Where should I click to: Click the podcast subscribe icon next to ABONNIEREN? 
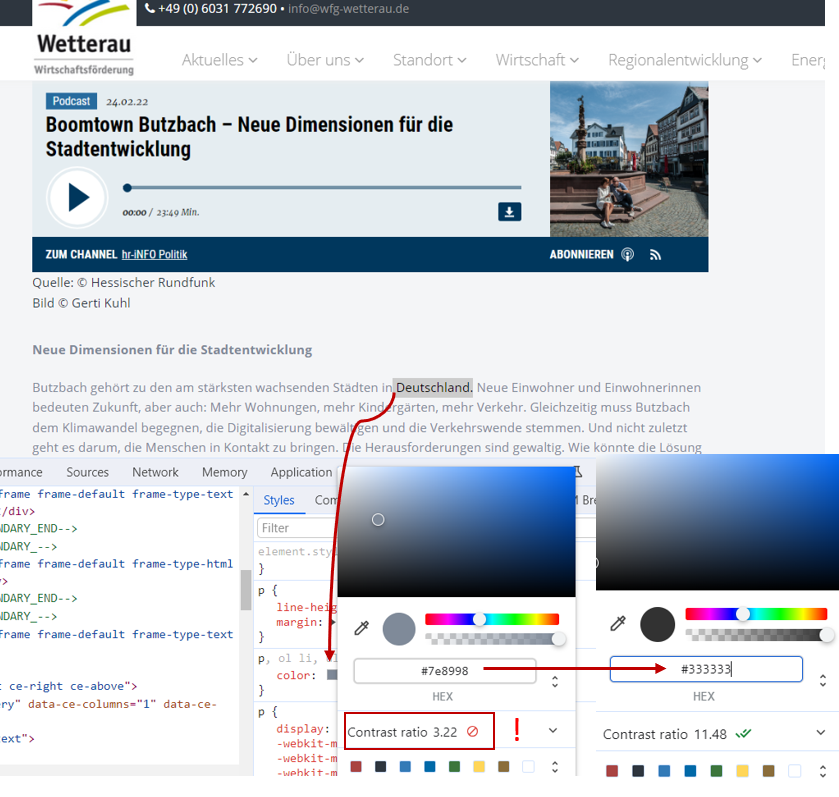627,255
